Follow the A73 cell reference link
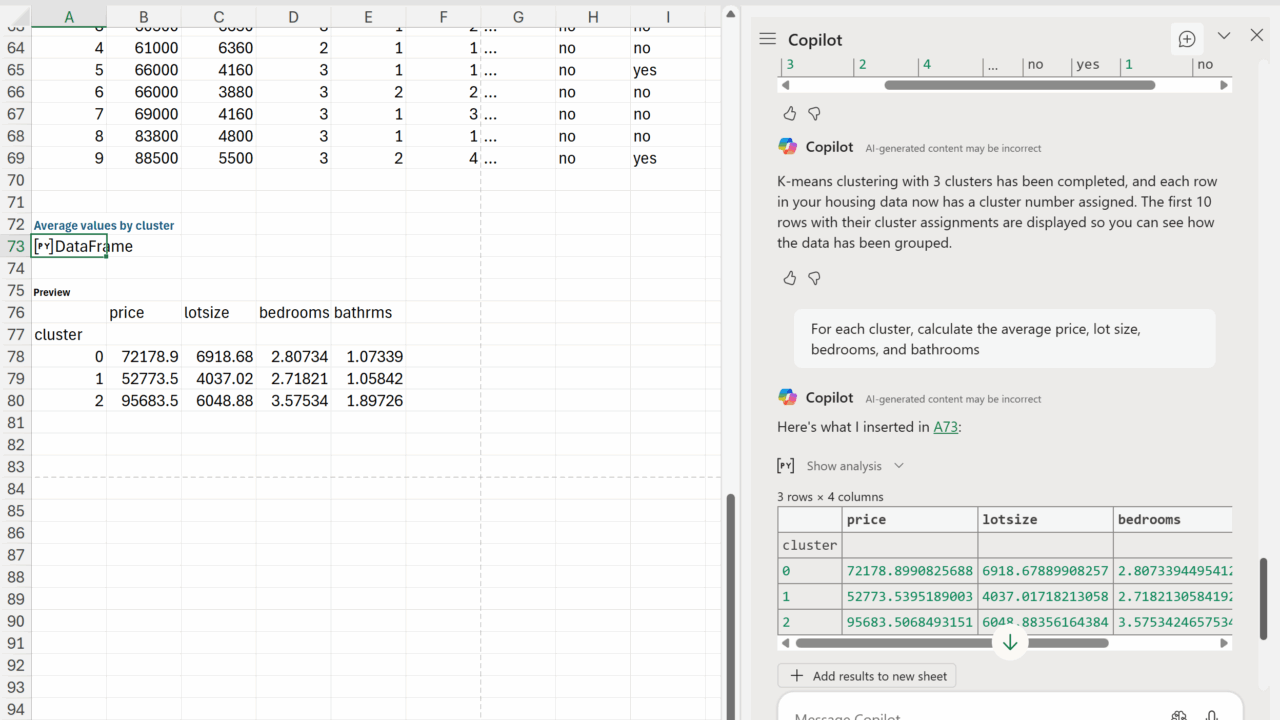 [945, 427]
